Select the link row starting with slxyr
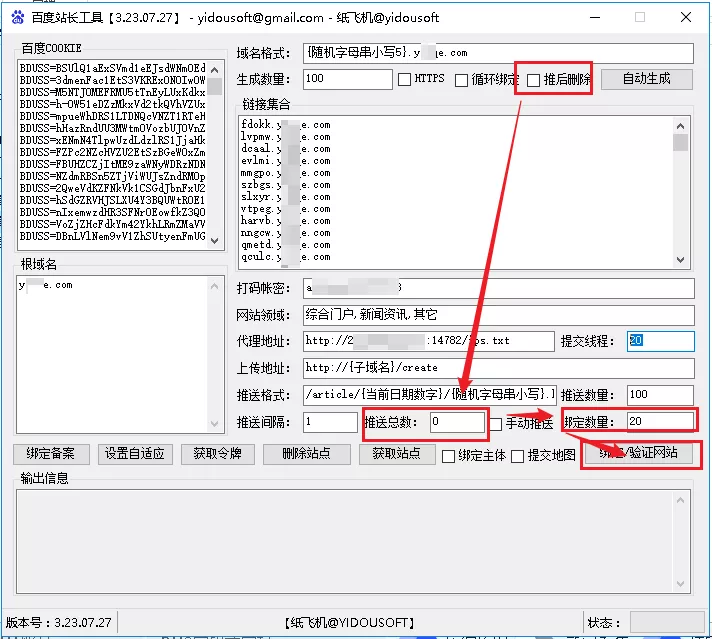Viewport: 712px width, 639px height. coord(286,197)
